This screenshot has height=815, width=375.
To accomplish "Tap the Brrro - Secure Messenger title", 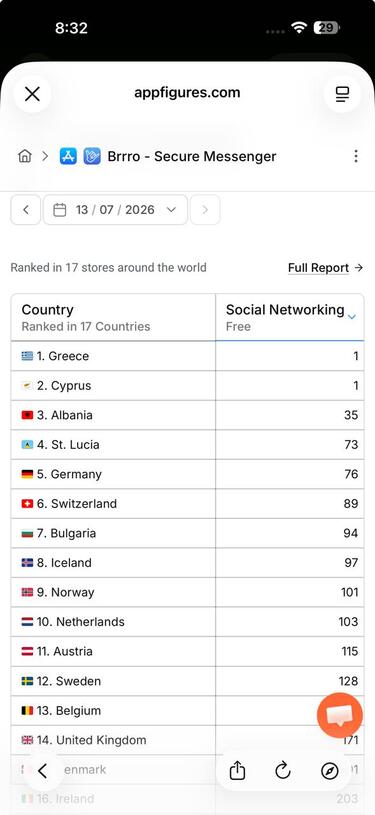I will click(x=192, y=156).
